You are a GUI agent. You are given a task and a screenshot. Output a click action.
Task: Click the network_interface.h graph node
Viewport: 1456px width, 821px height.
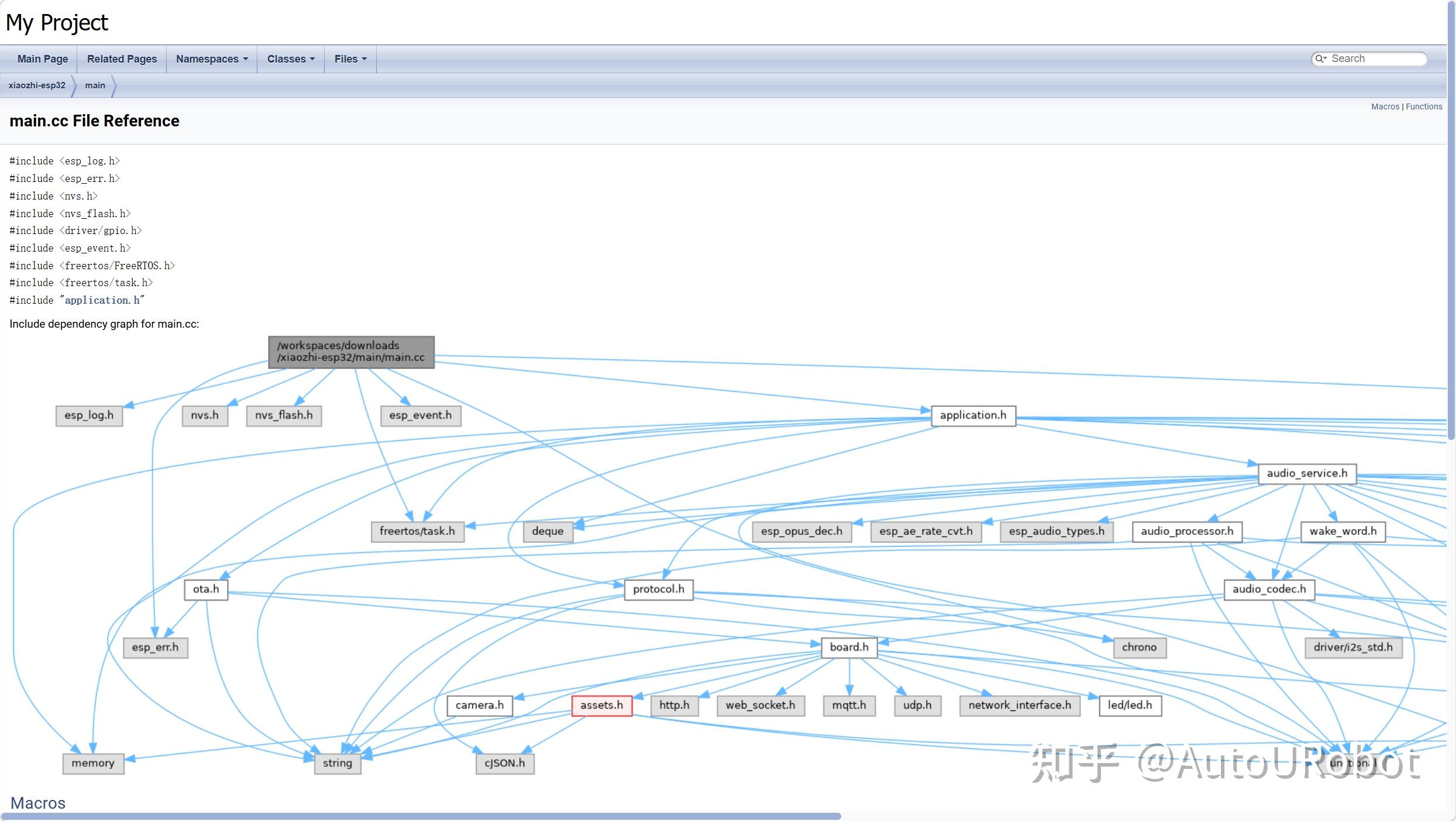click(x=1020, y=705)
